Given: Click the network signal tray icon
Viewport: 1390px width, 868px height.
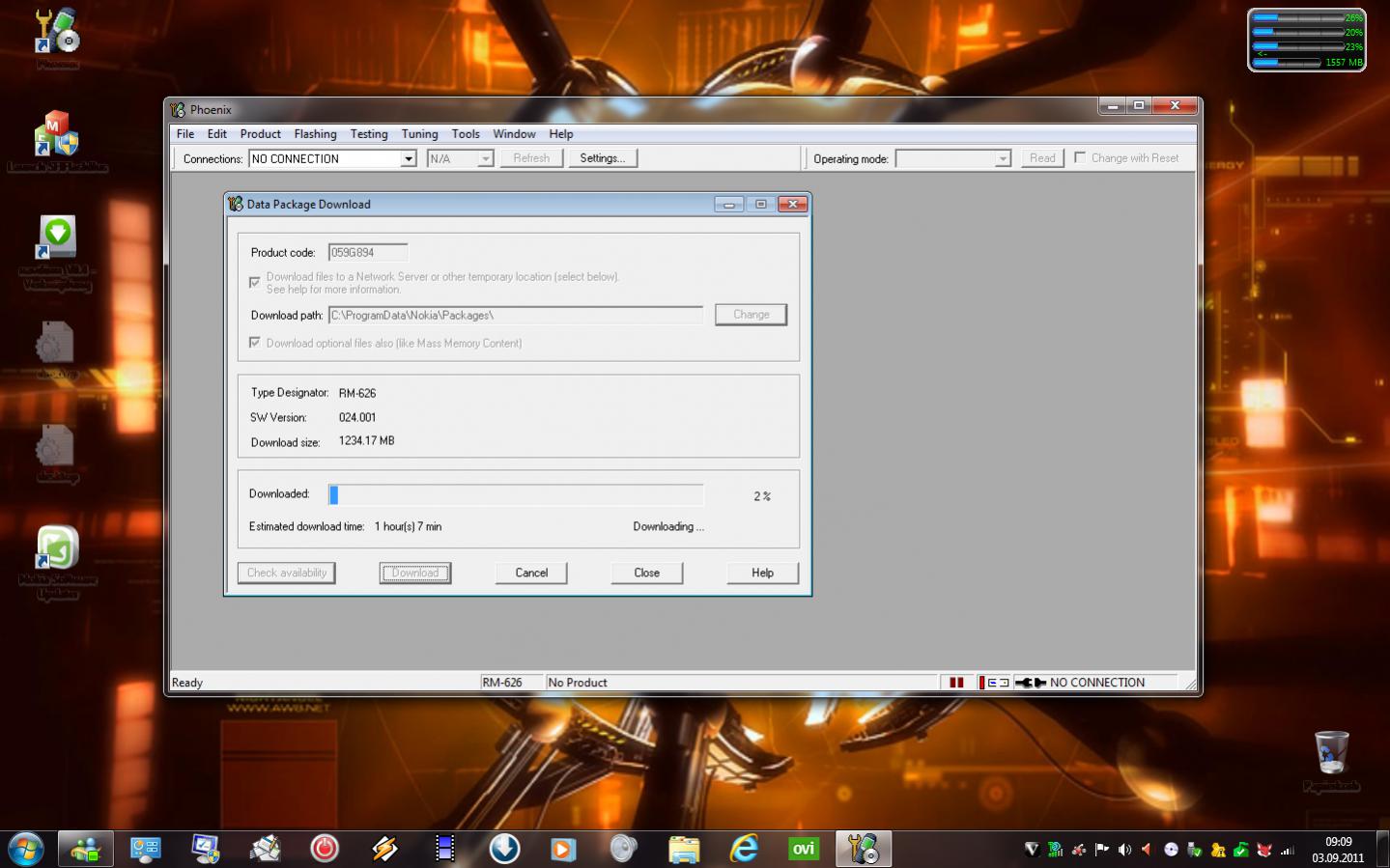Looking at the screenshot, I should (1287, 850).
